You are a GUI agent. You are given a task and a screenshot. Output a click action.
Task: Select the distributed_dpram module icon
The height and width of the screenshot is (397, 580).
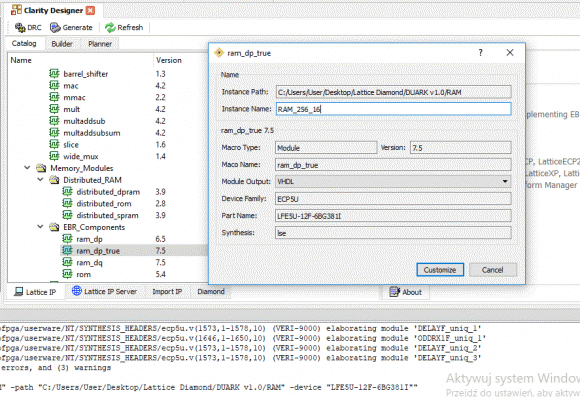tap(67, 192)
